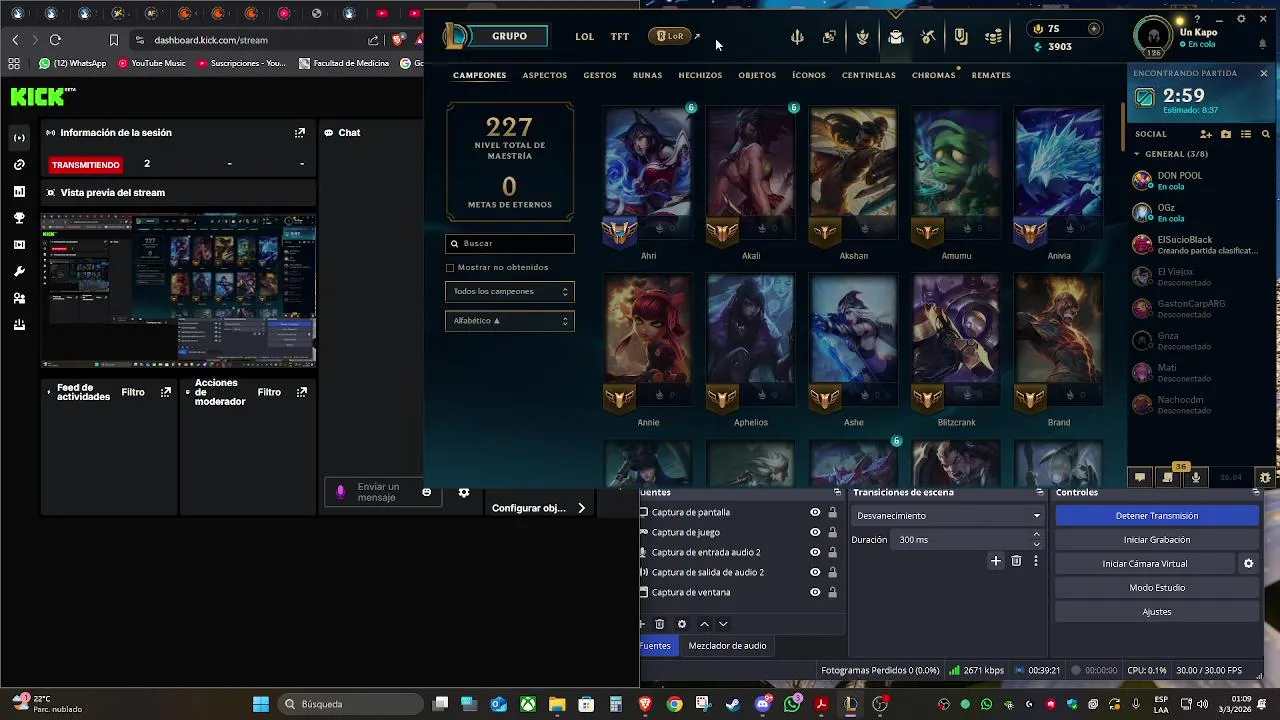The height and width of the screenshot is (720, 1280).
Task: Open the Kick sidebar link icon
Action: (19, 164)
